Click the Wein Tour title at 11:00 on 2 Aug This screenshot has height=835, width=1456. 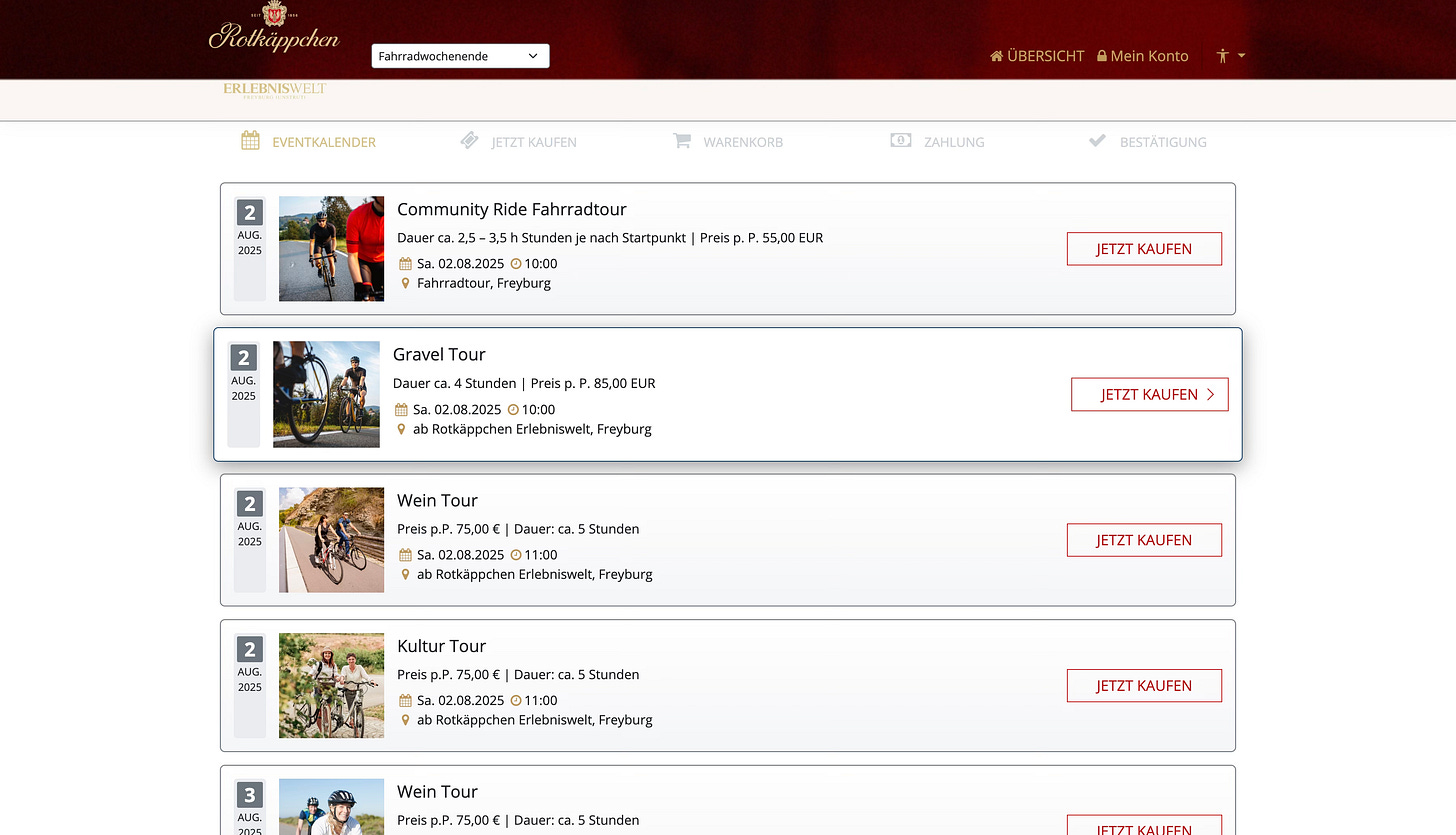(x=437, y=500)
